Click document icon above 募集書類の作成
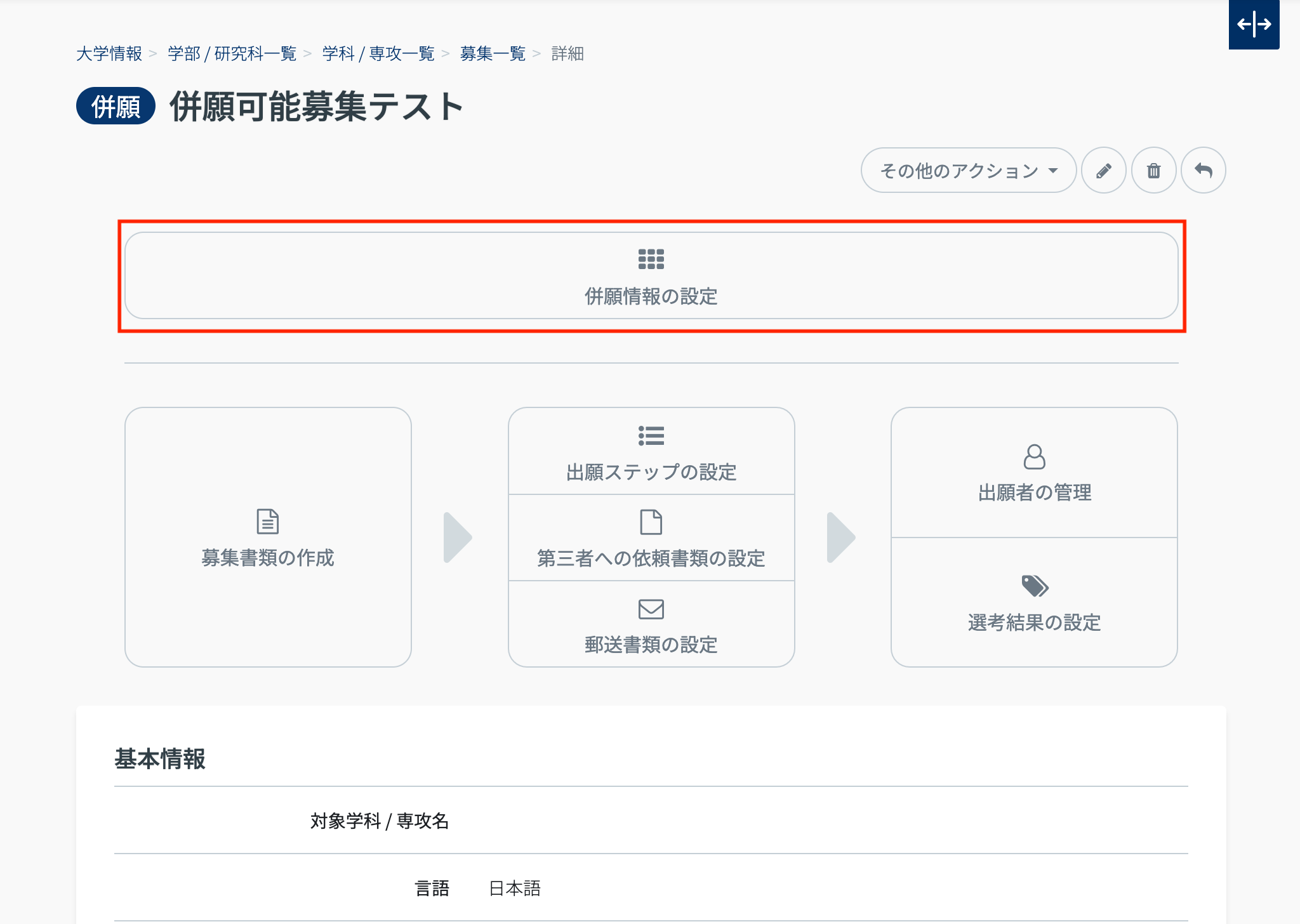The height and width of the screenshot is (924, 1300). click(x=267, y=522)
